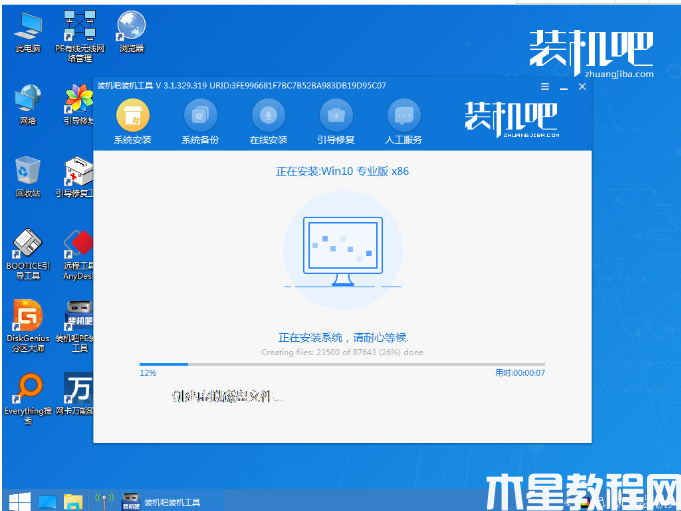Launch the 浏览器 desktop shortcut
Image resolution: width=681 pixels, height=511 pixels.
[132, 32]
